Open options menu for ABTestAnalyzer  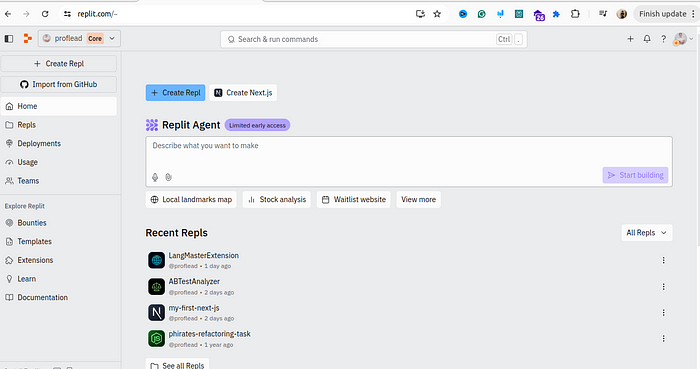coord(663,286)
